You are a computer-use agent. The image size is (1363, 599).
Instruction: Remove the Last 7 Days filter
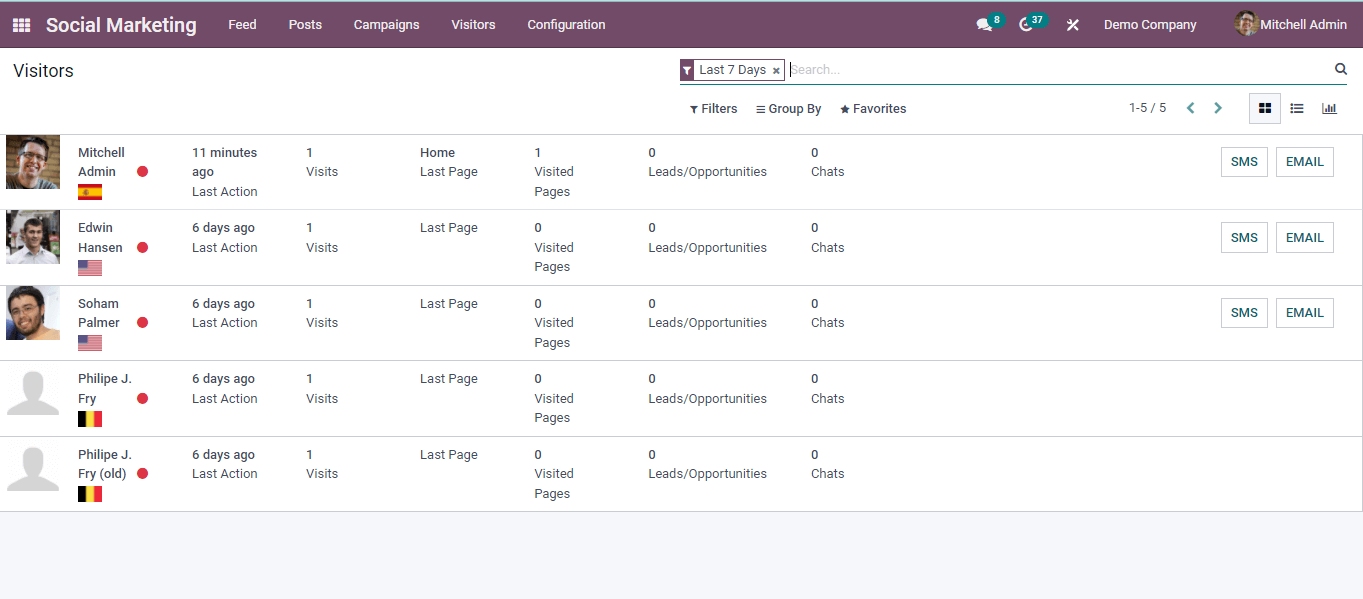(x=776, y=71)
